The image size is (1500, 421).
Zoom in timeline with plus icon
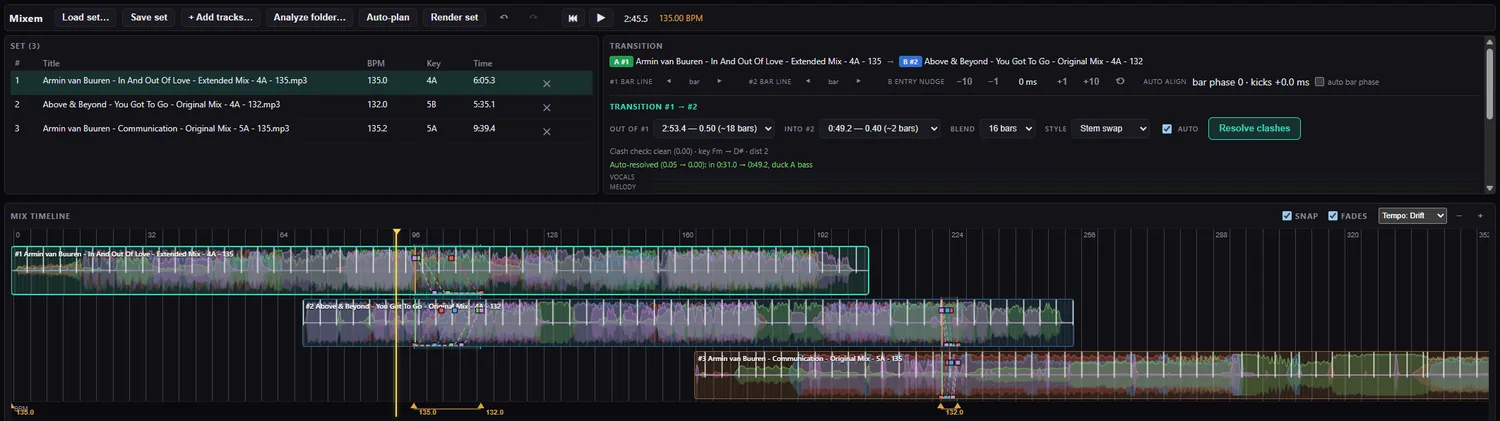pos(1480,216)
